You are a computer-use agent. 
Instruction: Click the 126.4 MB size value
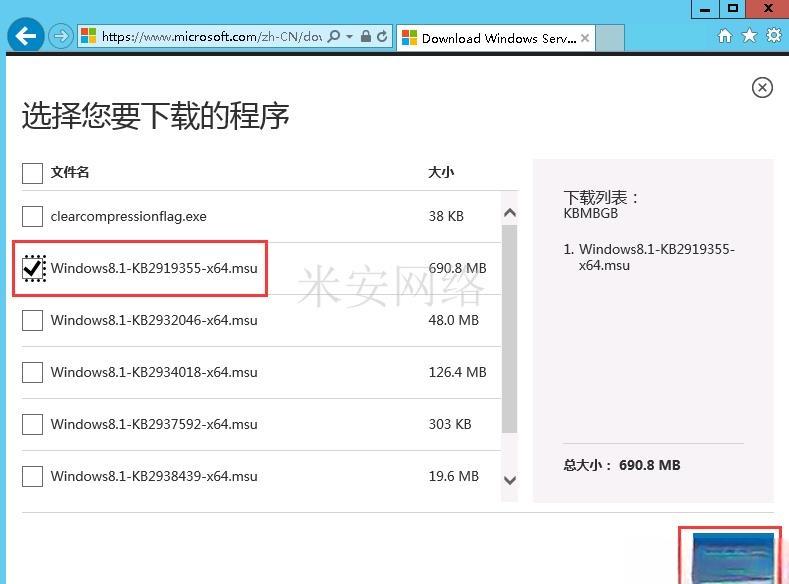pos(457,372)
